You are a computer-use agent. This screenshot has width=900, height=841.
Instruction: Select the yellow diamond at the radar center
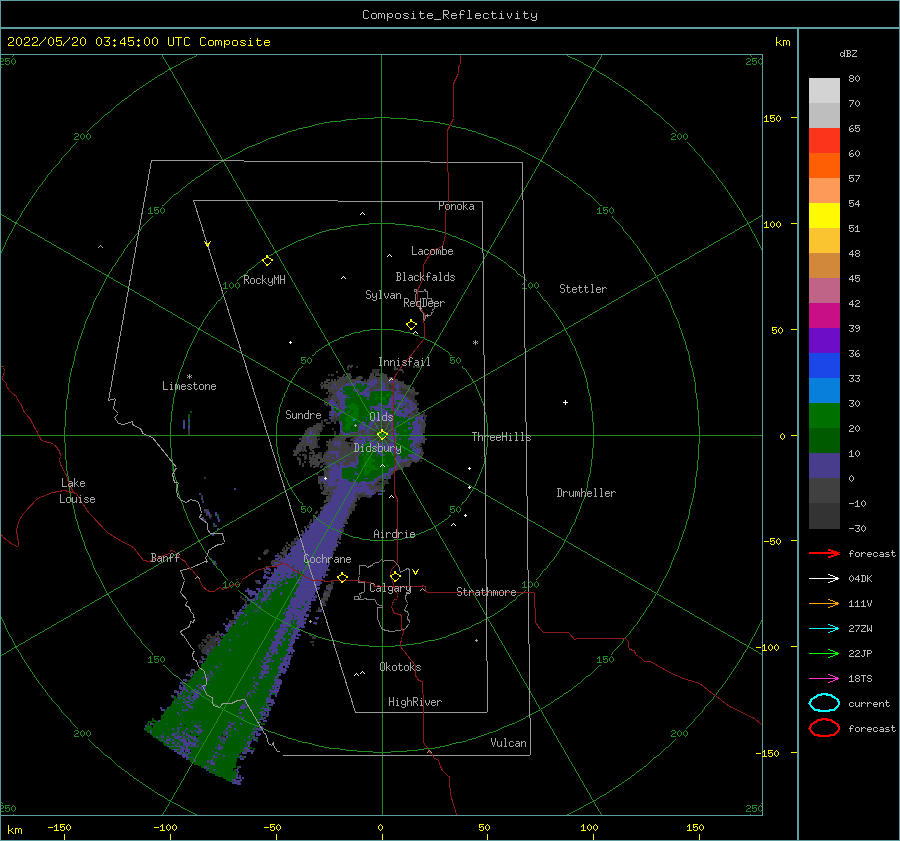(x=382, y=435)
